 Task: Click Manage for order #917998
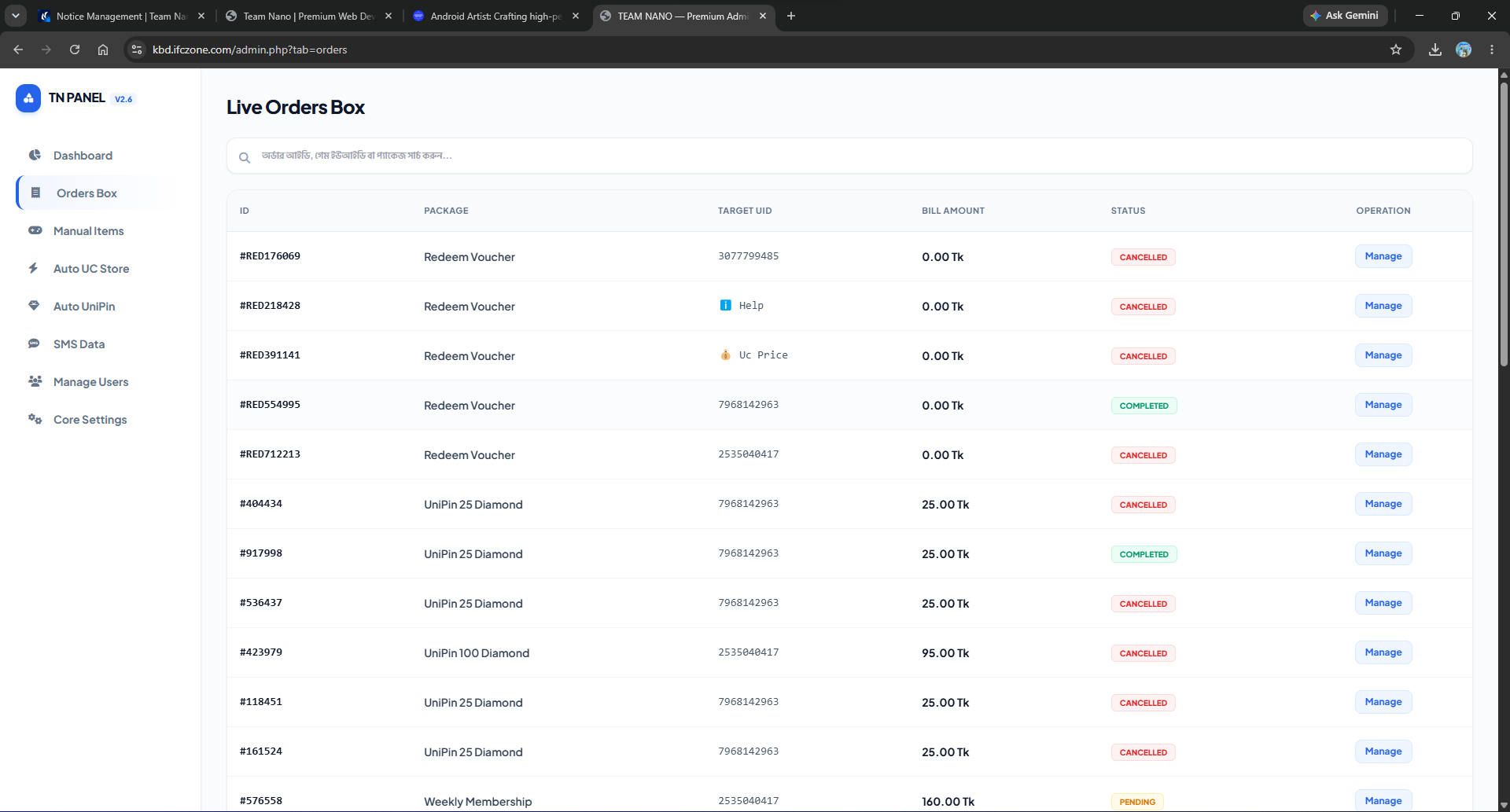click(x=1383, y=553)
